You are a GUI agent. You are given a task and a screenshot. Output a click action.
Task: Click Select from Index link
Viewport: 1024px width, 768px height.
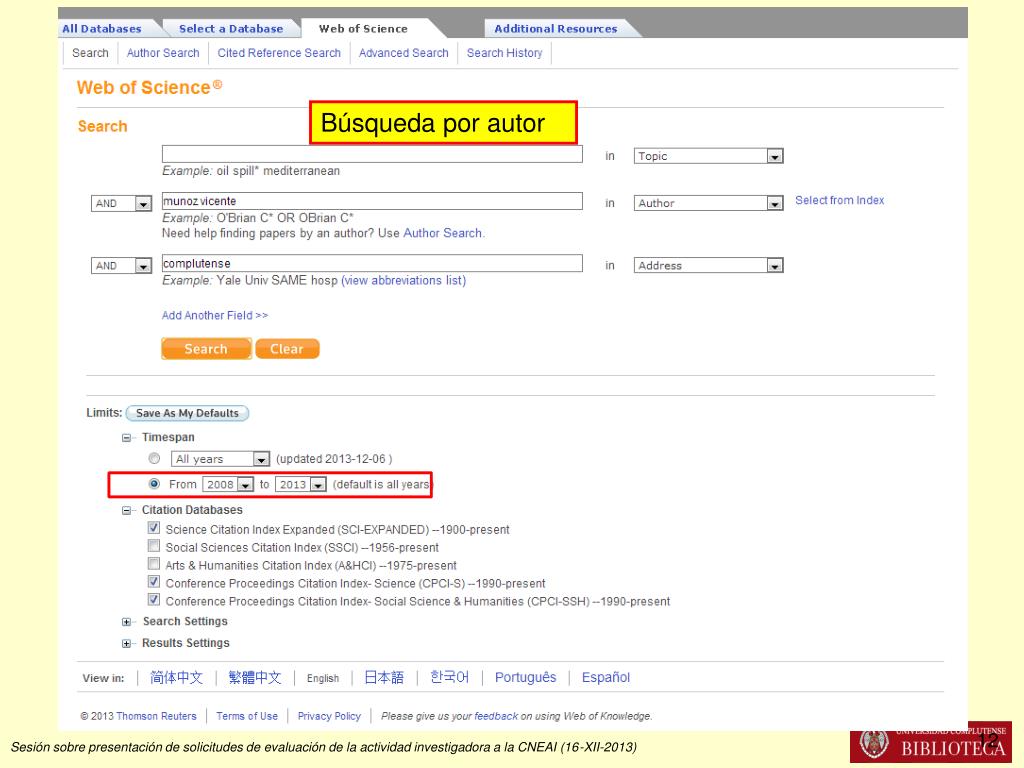pos(839,200)
